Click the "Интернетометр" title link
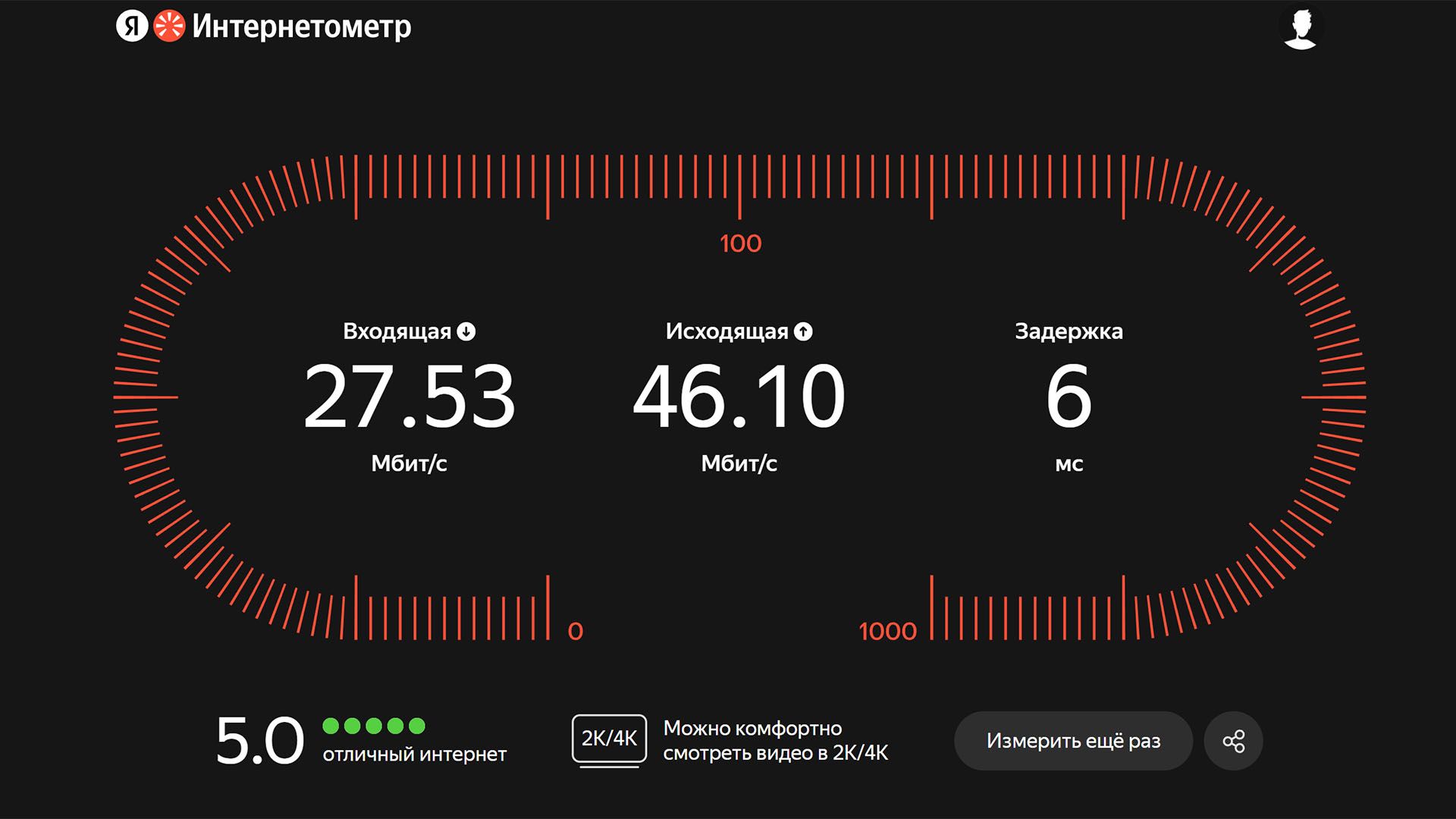 (301, 27)
